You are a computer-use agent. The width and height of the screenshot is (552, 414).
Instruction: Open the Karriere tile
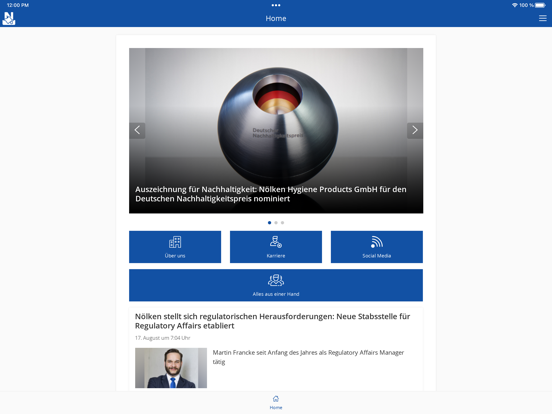click(x=276, y=247)
